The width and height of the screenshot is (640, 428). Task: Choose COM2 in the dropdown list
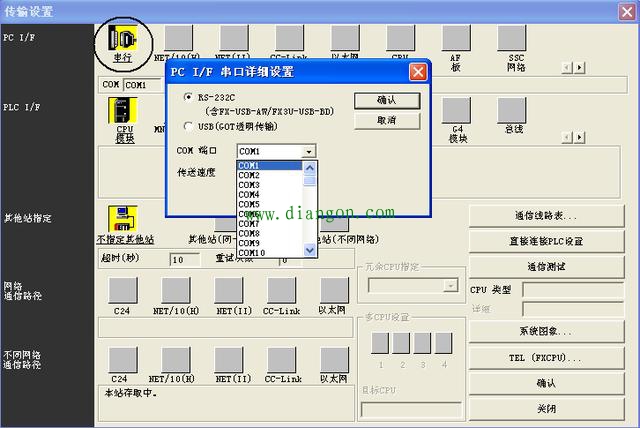[x=269, y=175]
